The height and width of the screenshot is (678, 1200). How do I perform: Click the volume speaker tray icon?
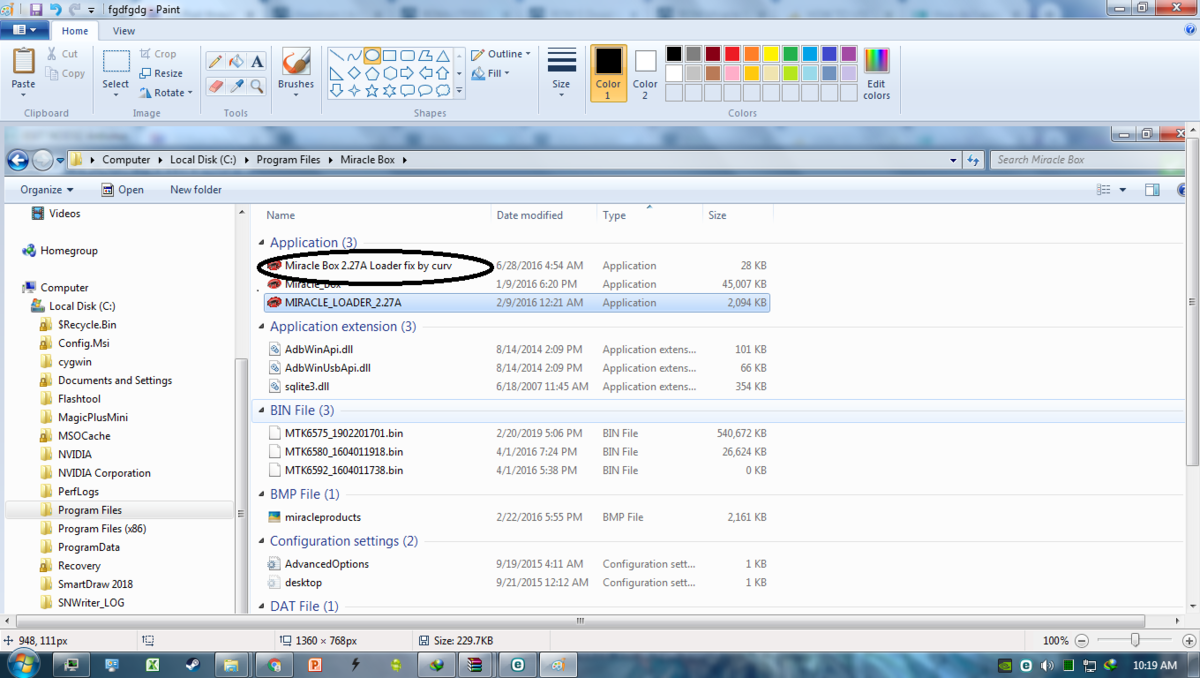pos(1047,665)
